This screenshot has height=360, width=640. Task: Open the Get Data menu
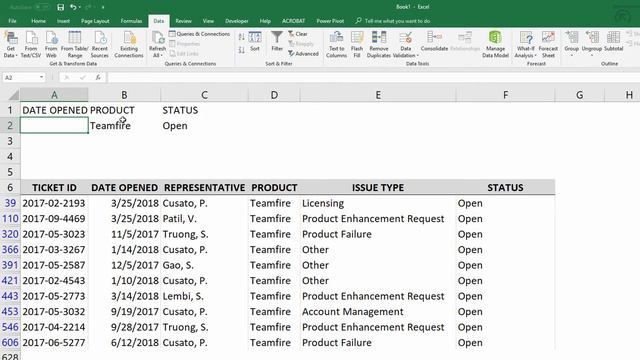[x=11, y=45]
